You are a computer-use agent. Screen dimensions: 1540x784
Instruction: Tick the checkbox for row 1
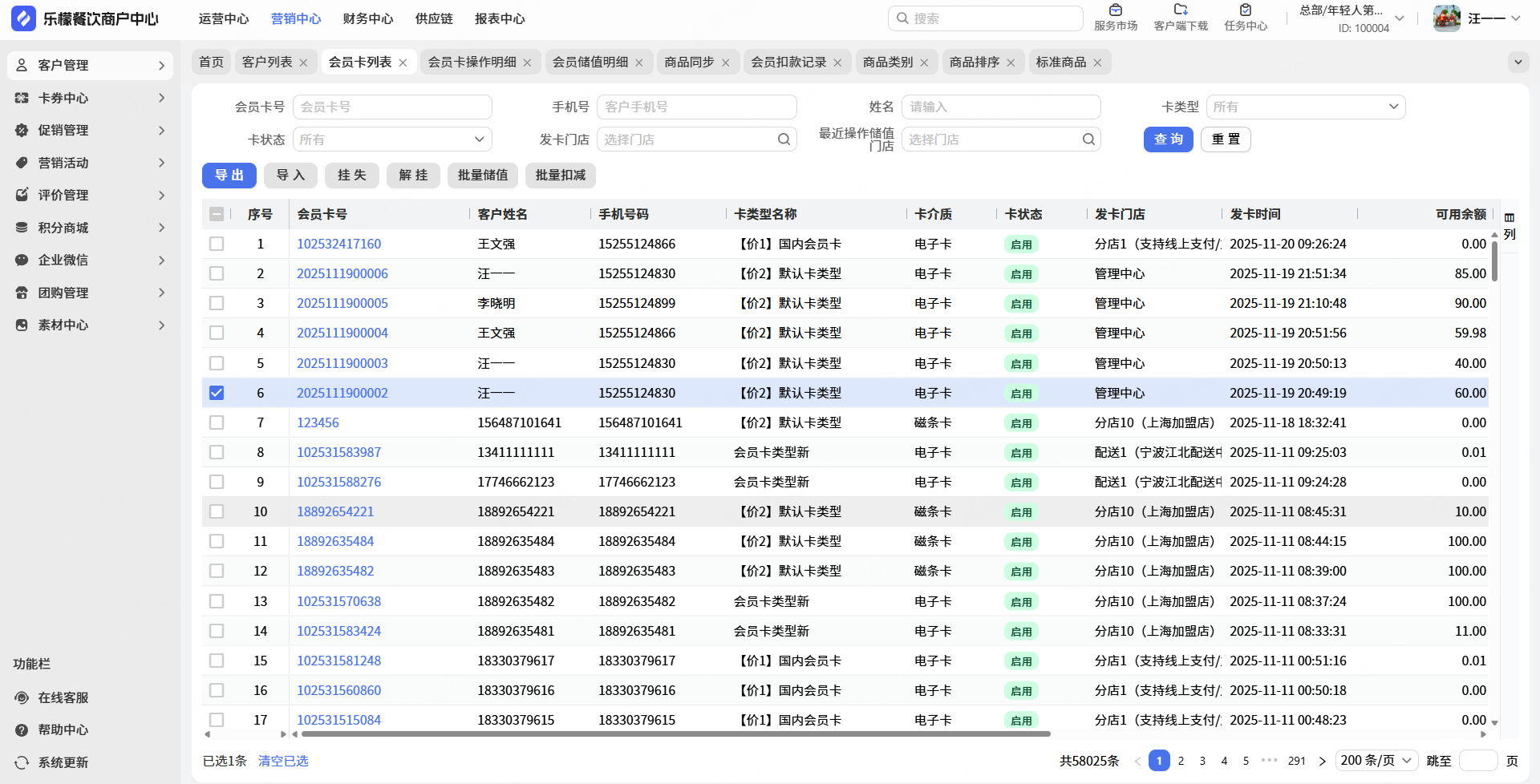[x=217, y=244]
